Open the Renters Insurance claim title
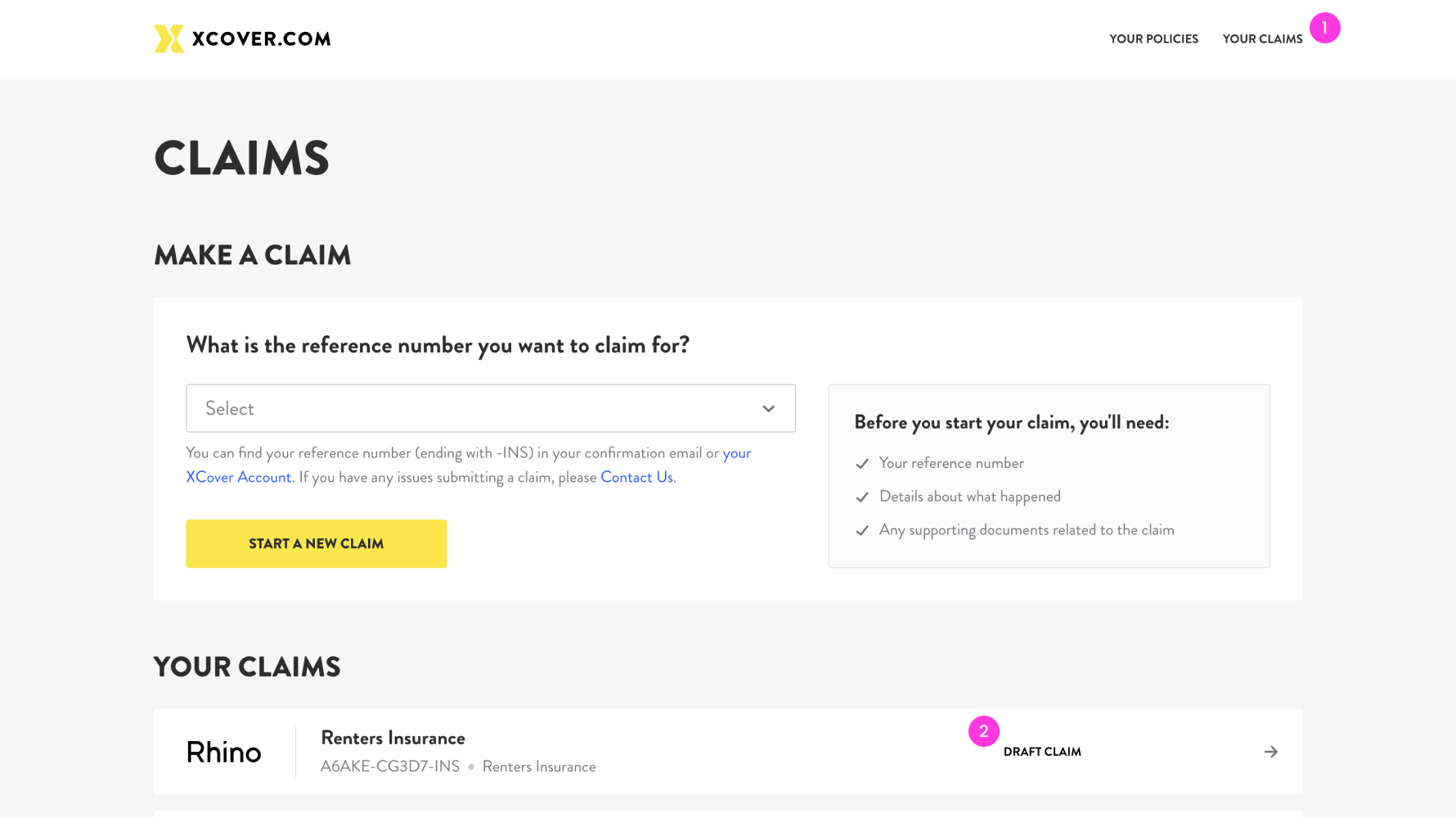The image size is (1456, 818). click(x=393, y=738)
